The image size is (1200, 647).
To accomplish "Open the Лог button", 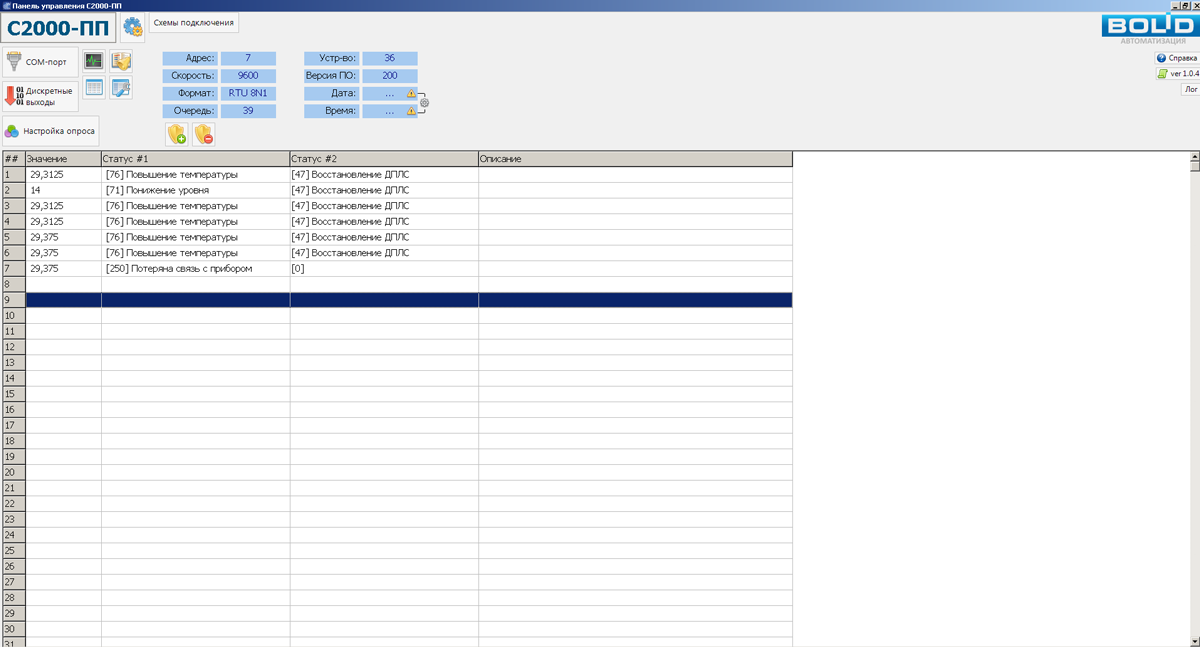I will (1190, 89).
